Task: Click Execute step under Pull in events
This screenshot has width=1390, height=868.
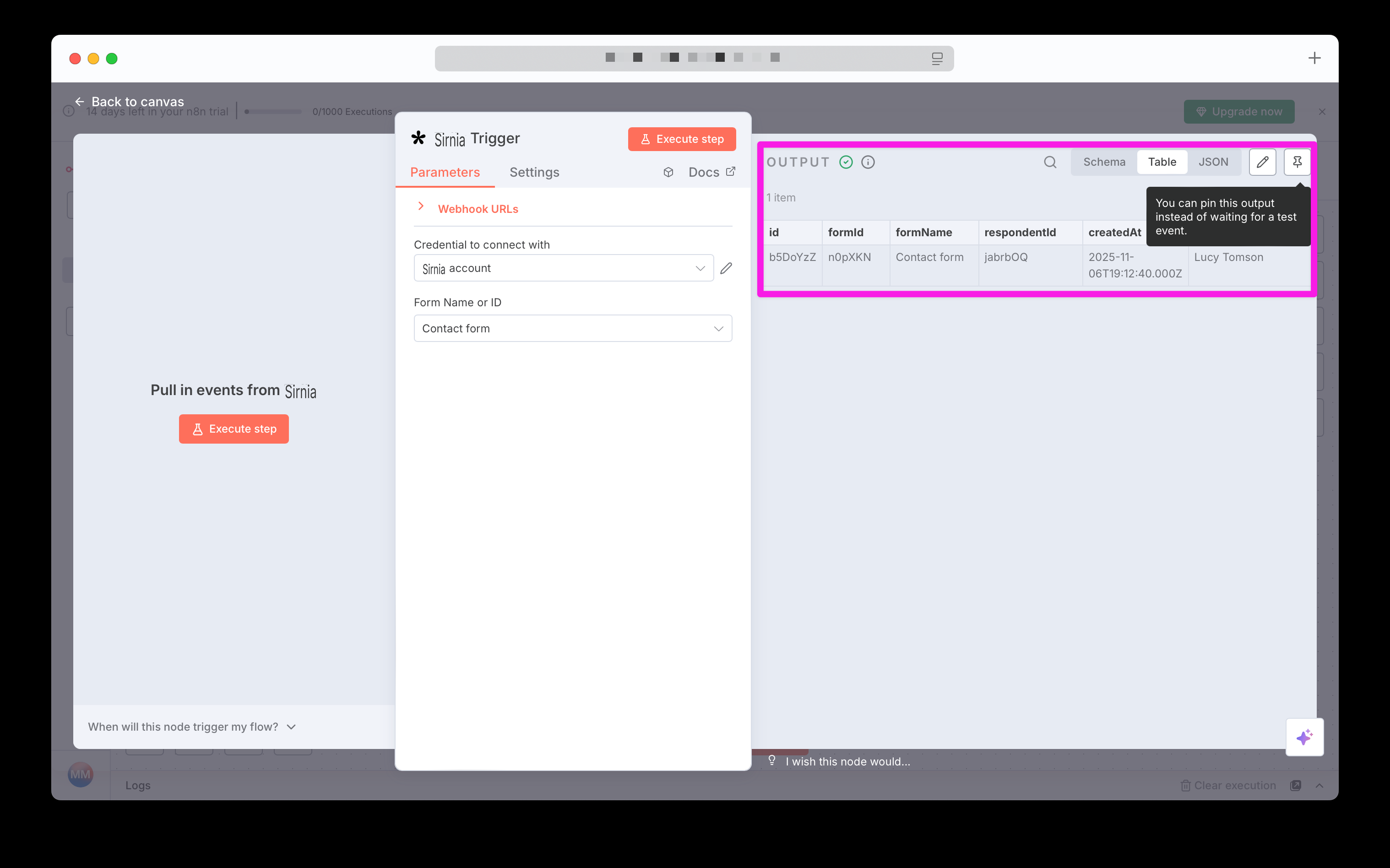Action: coord(233,429)
